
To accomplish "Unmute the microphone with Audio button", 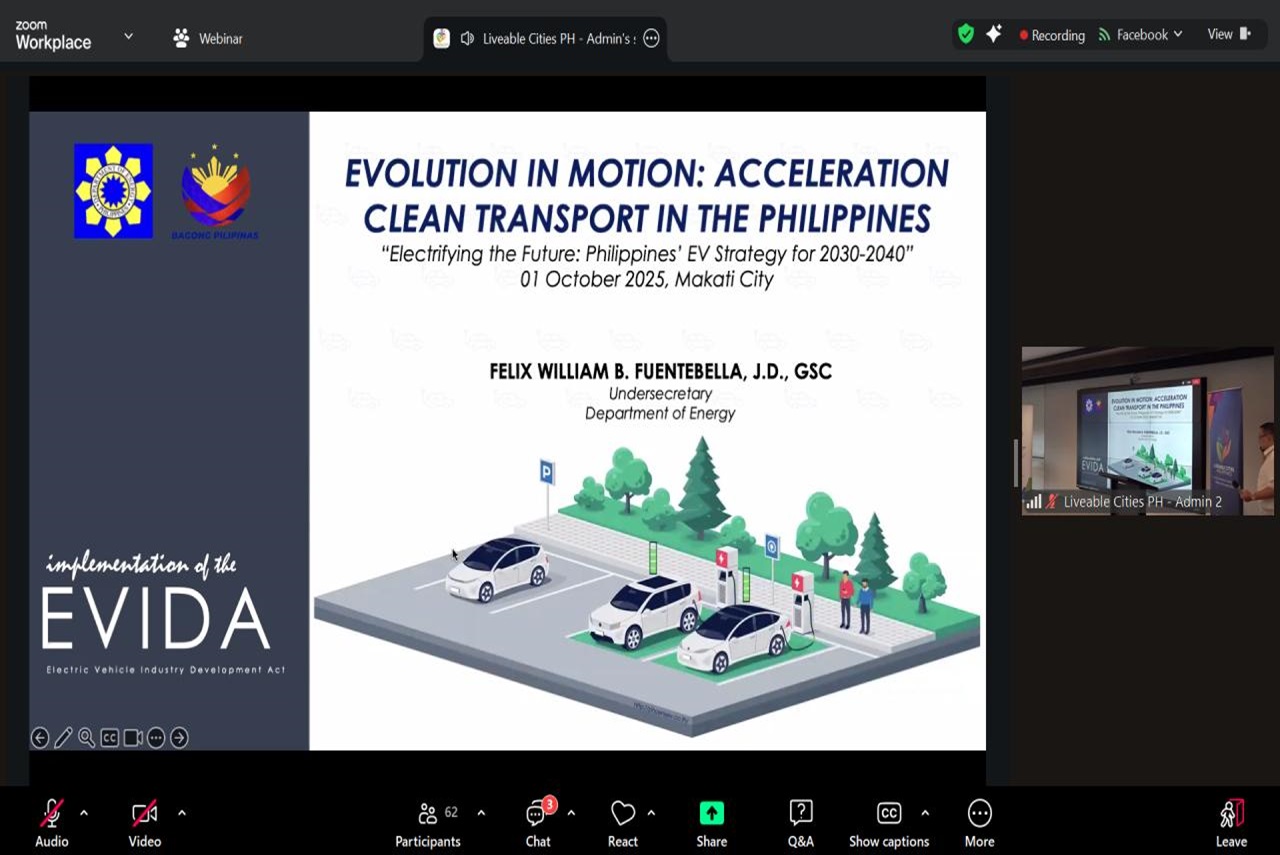I will pos(52,824).
